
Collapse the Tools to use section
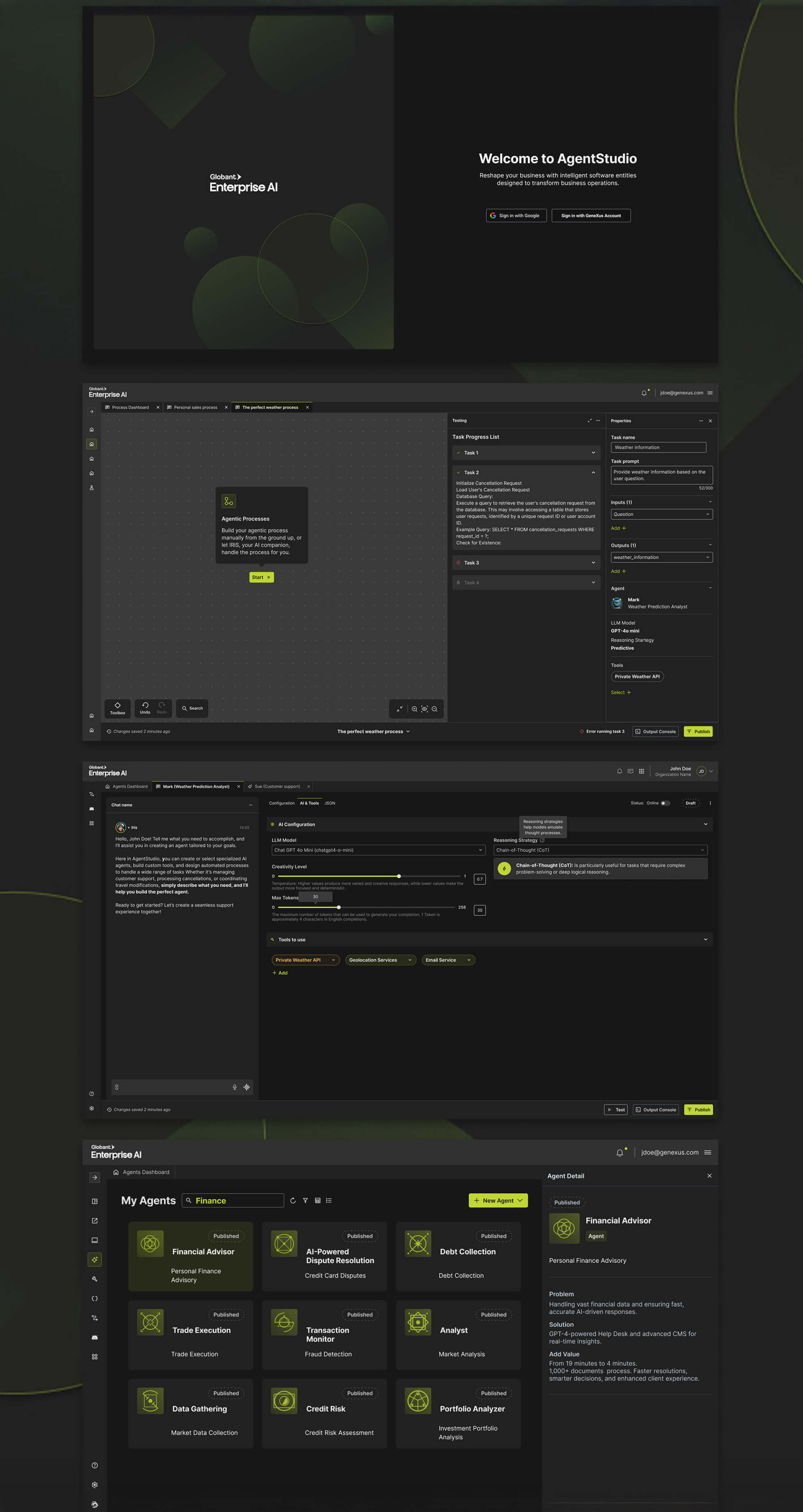[705, 940]
